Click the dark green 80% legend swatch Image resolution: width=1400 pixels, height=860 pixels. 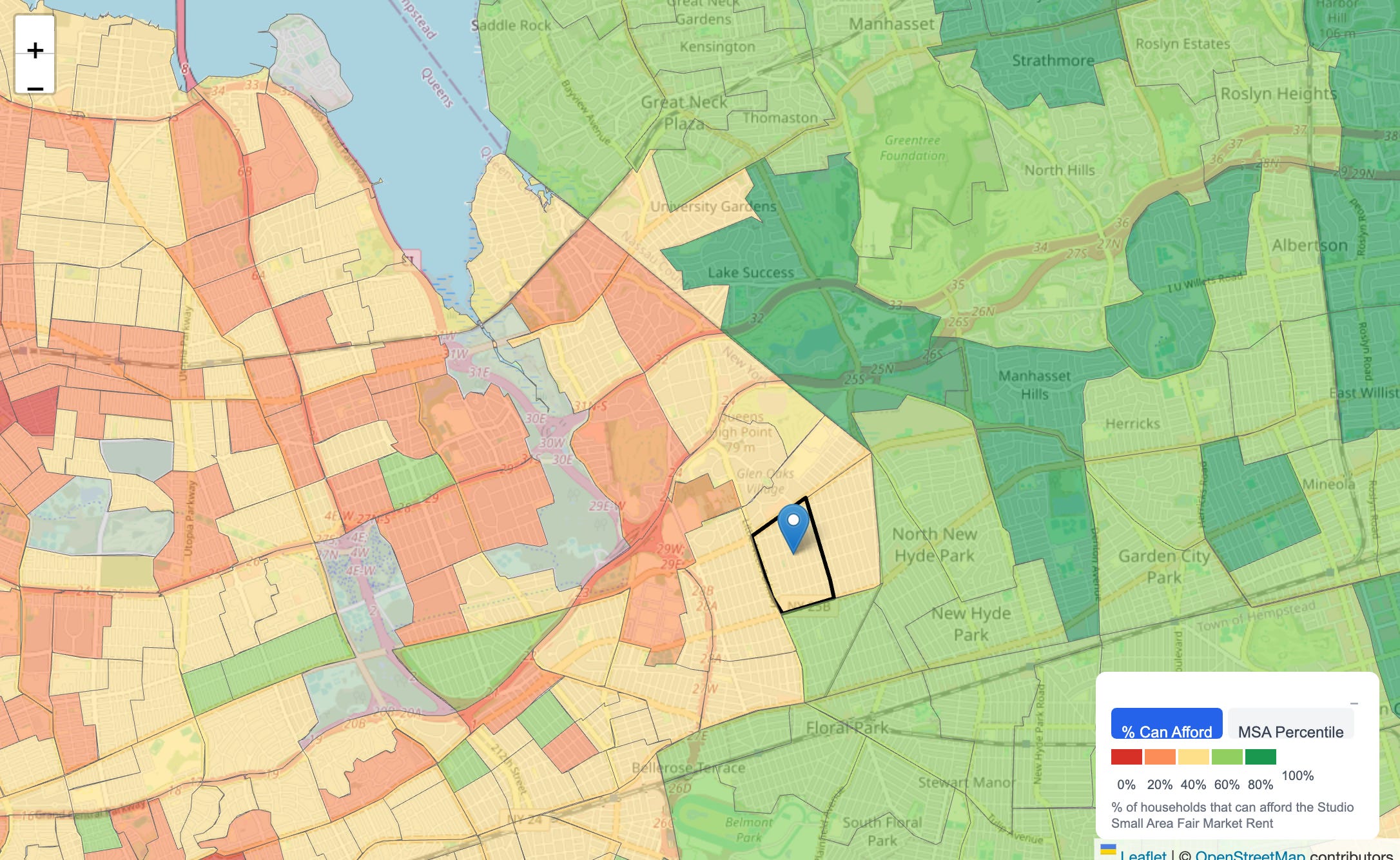(x=1260, y=756)
